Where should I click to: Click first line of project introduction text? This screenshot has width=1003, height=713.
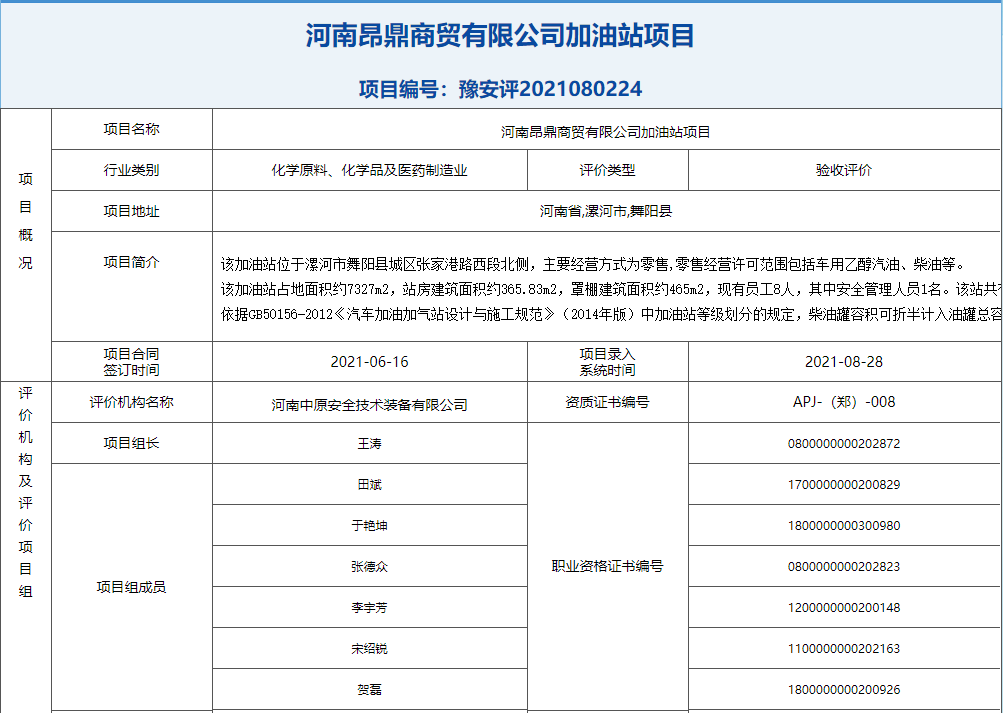tap(592, 264)
